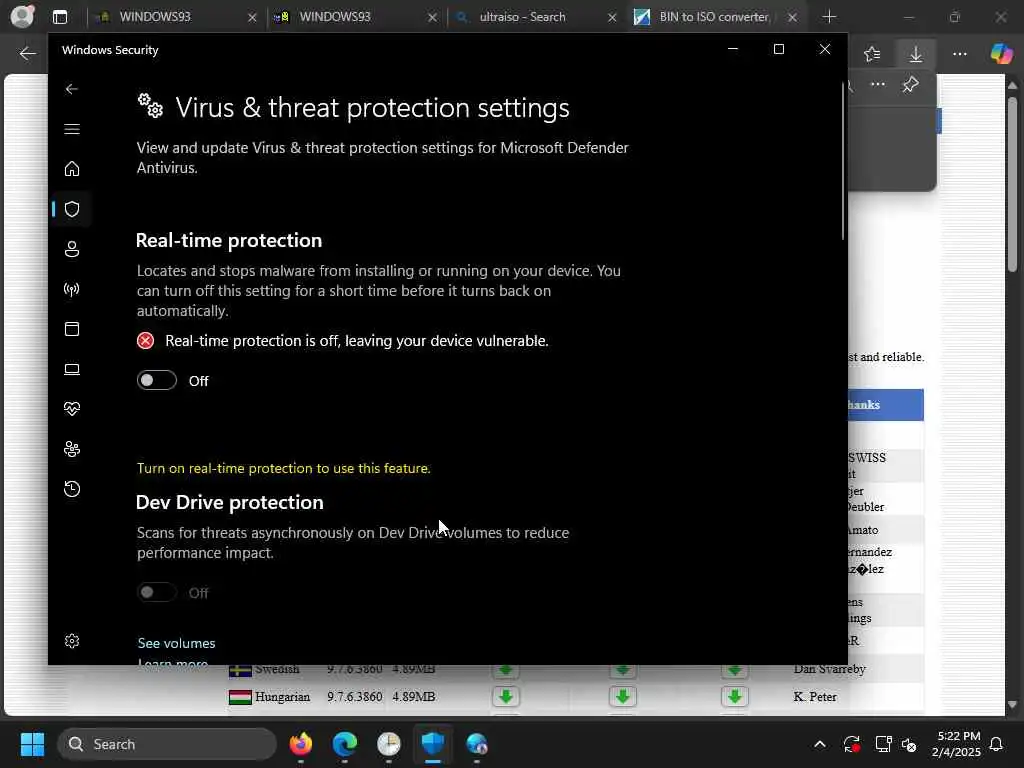Open Copilot icon in Edge
Image resolution: width=1024 pixels, height=768 pixels.
tap(1001, 54)
